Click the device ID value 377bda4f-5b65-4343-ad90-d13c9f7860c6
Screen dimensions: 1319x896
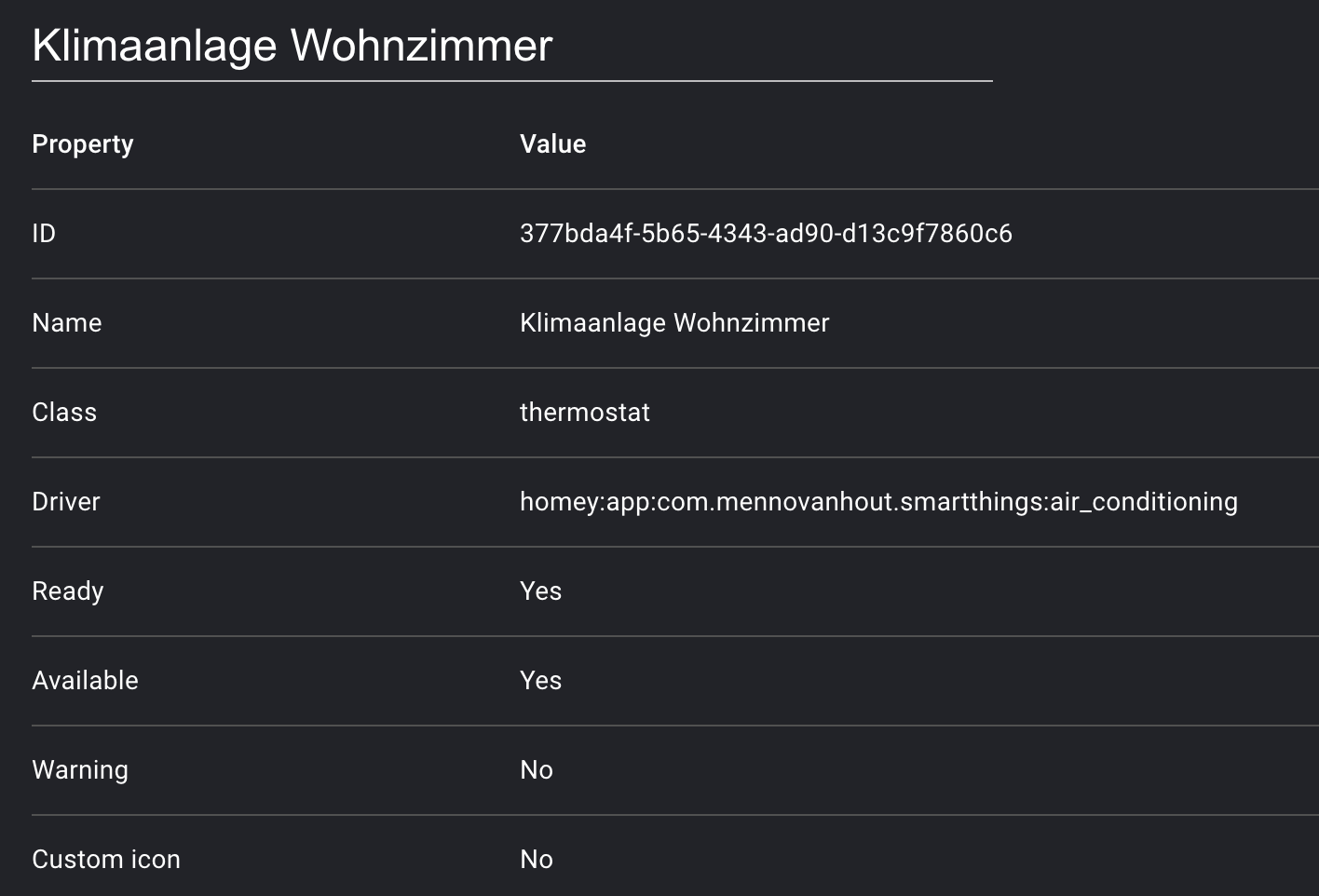(766, 234)
